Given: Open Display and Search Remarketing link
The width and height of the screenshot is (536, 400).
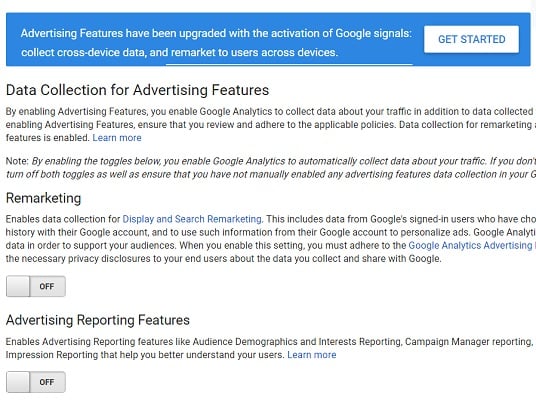Looking at the screenshot, I should pyautogui.click(x=193, y=219).
